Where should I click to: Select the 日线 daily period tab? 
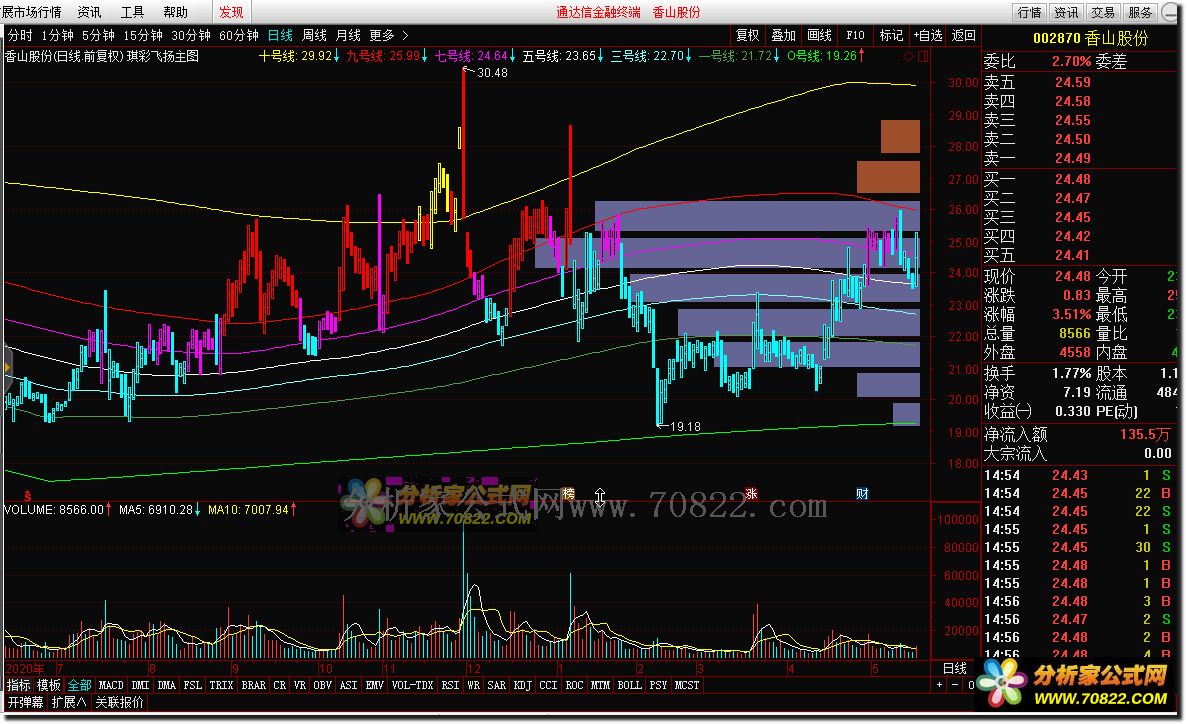click(x=280, y=36)
